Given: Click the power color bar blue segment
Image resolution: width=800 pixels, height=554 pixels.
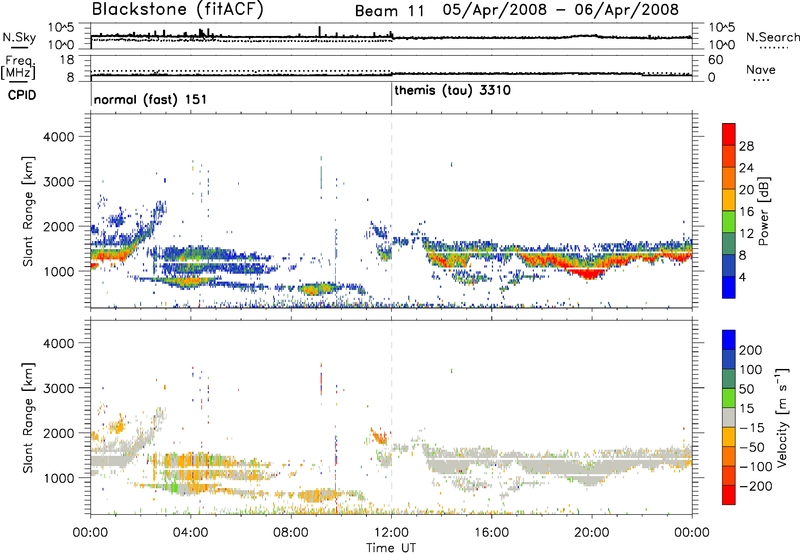Looking at the screenshot, I should click(x=729, y=287).
